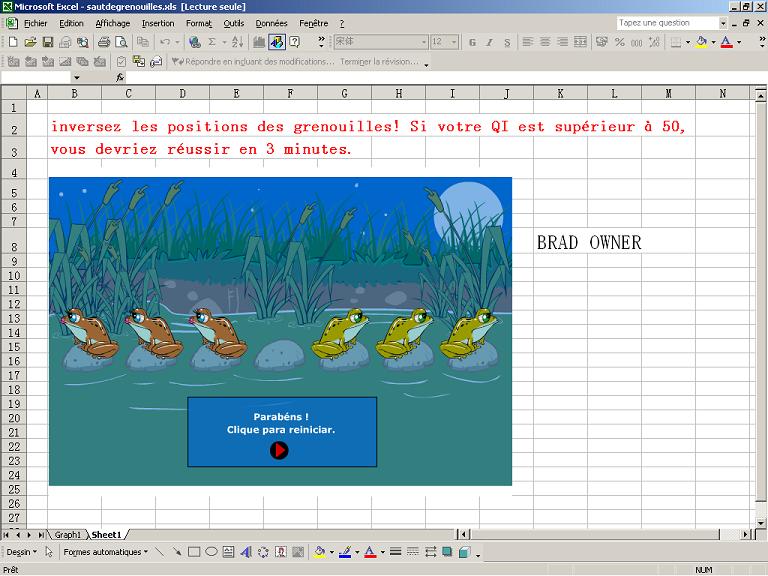Pick the Line drawing tool

(x=160, y=552)
